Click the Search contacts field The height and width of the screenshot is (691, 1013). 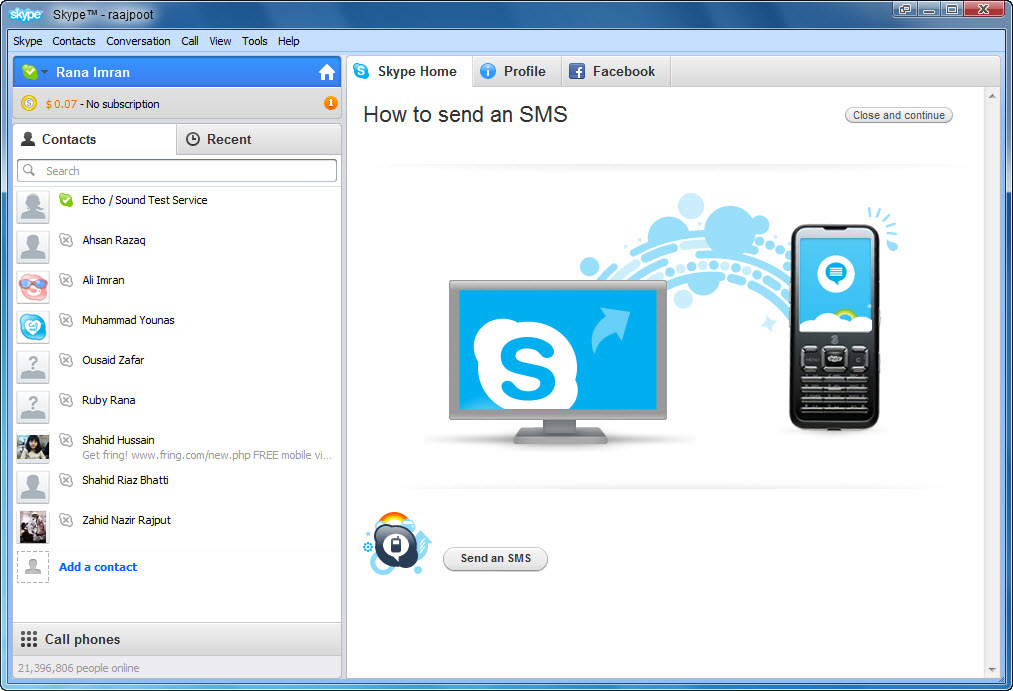pyautogui.click(x=177, y=170)
